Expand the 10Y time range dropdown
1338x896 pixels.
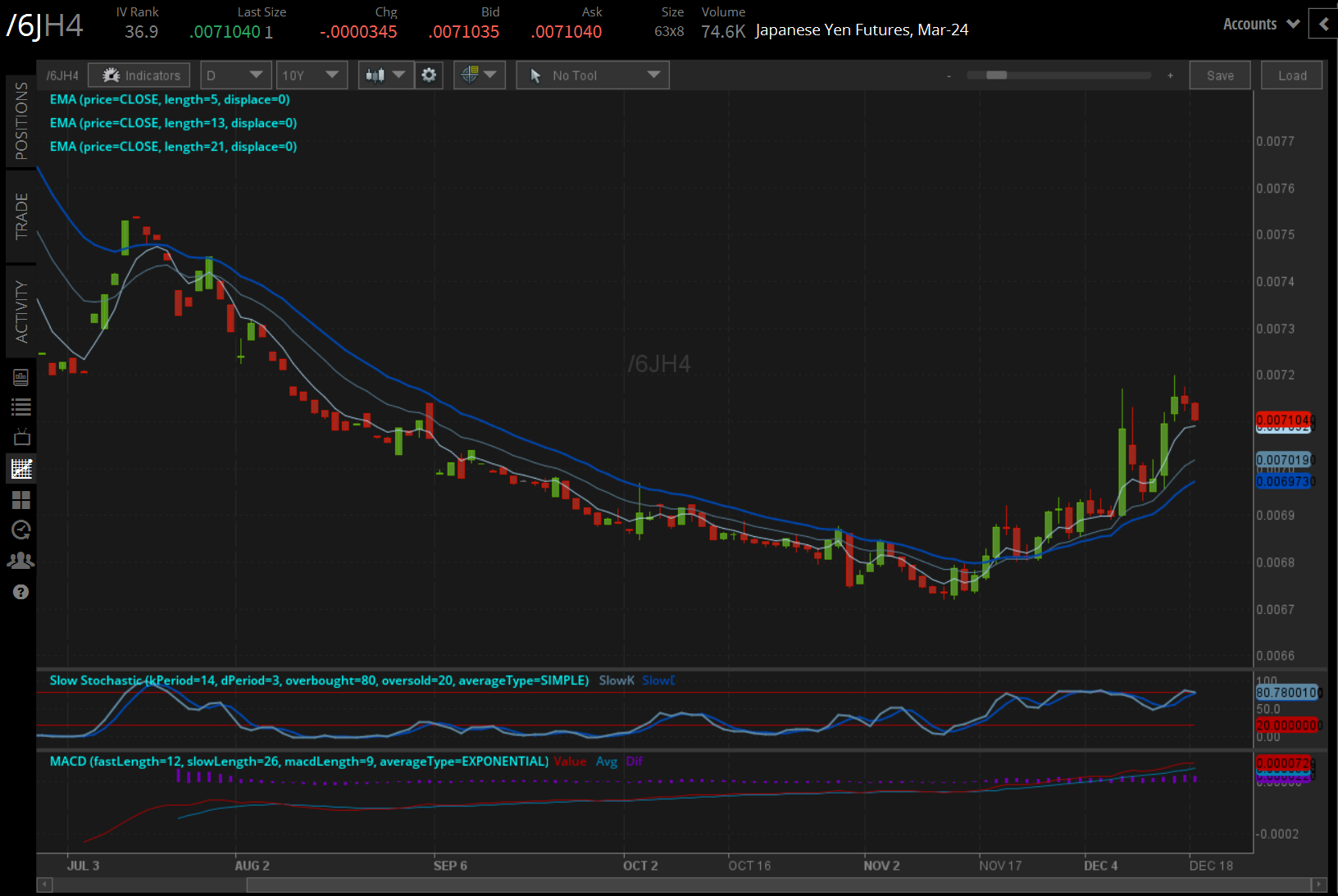coord(311,75)
